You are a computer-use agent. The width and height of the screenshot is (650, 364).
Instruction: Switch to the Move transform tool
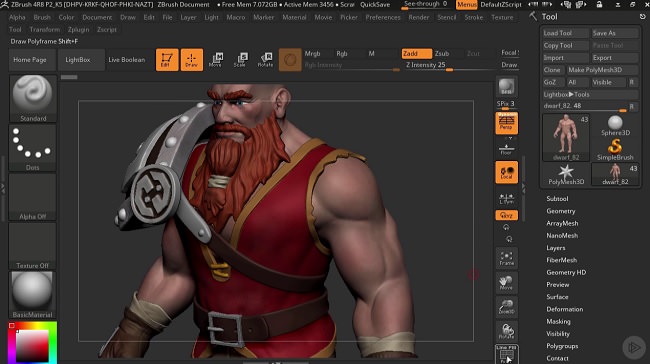[216, 60]
